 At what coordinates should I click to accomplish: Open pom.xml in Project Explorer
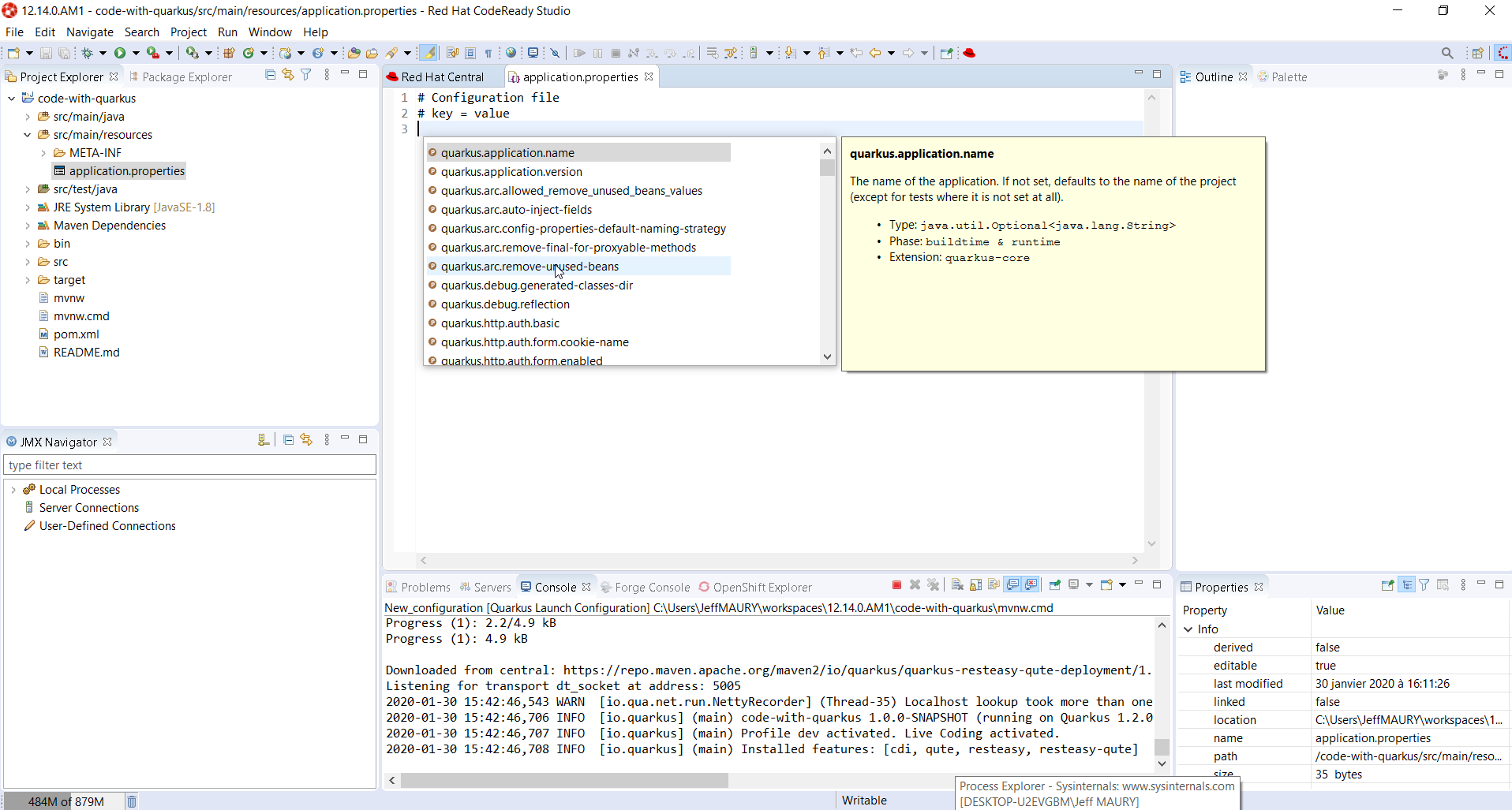click(77, 334)
